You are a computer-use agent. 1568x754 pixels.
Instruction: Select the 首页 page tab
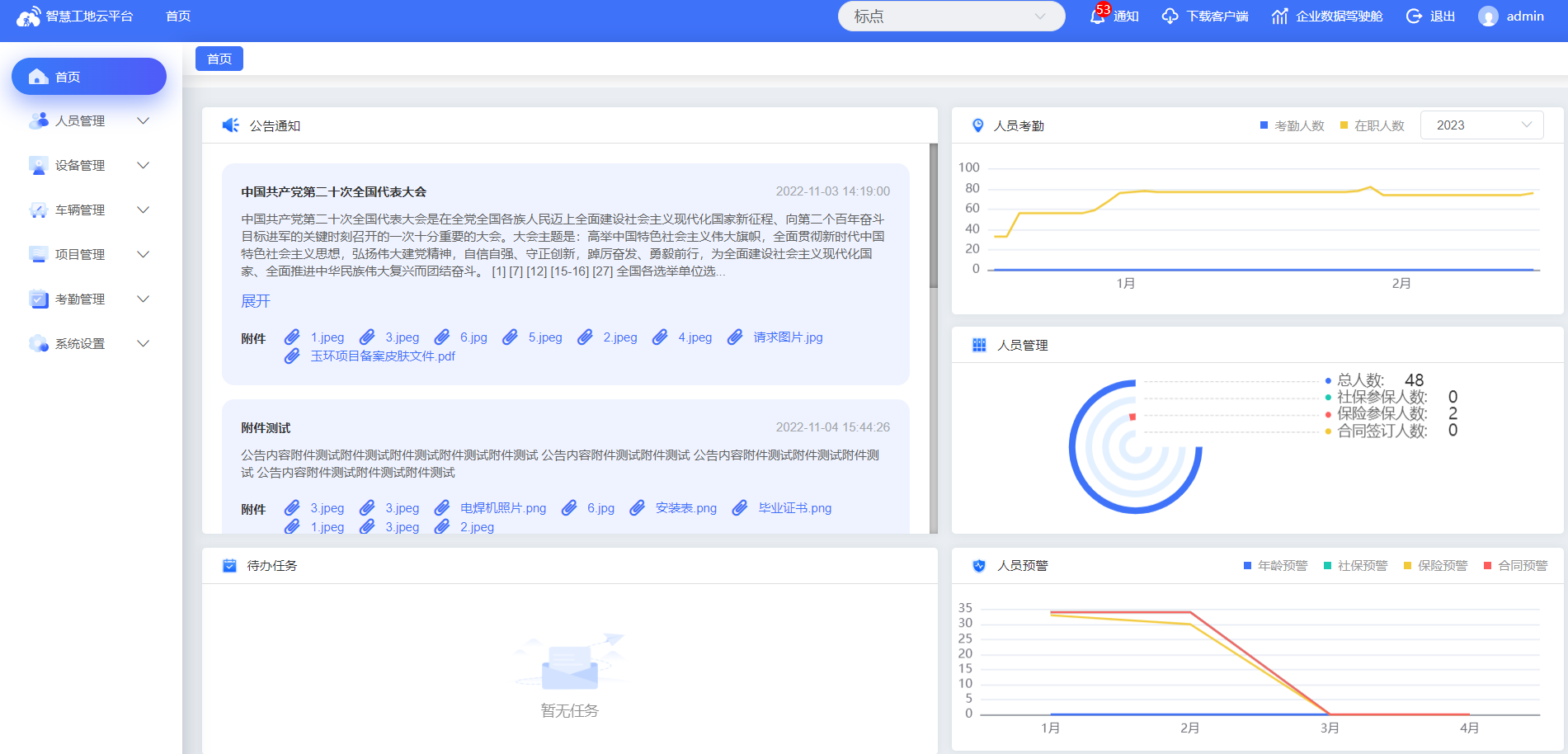(x=219, y=59)
